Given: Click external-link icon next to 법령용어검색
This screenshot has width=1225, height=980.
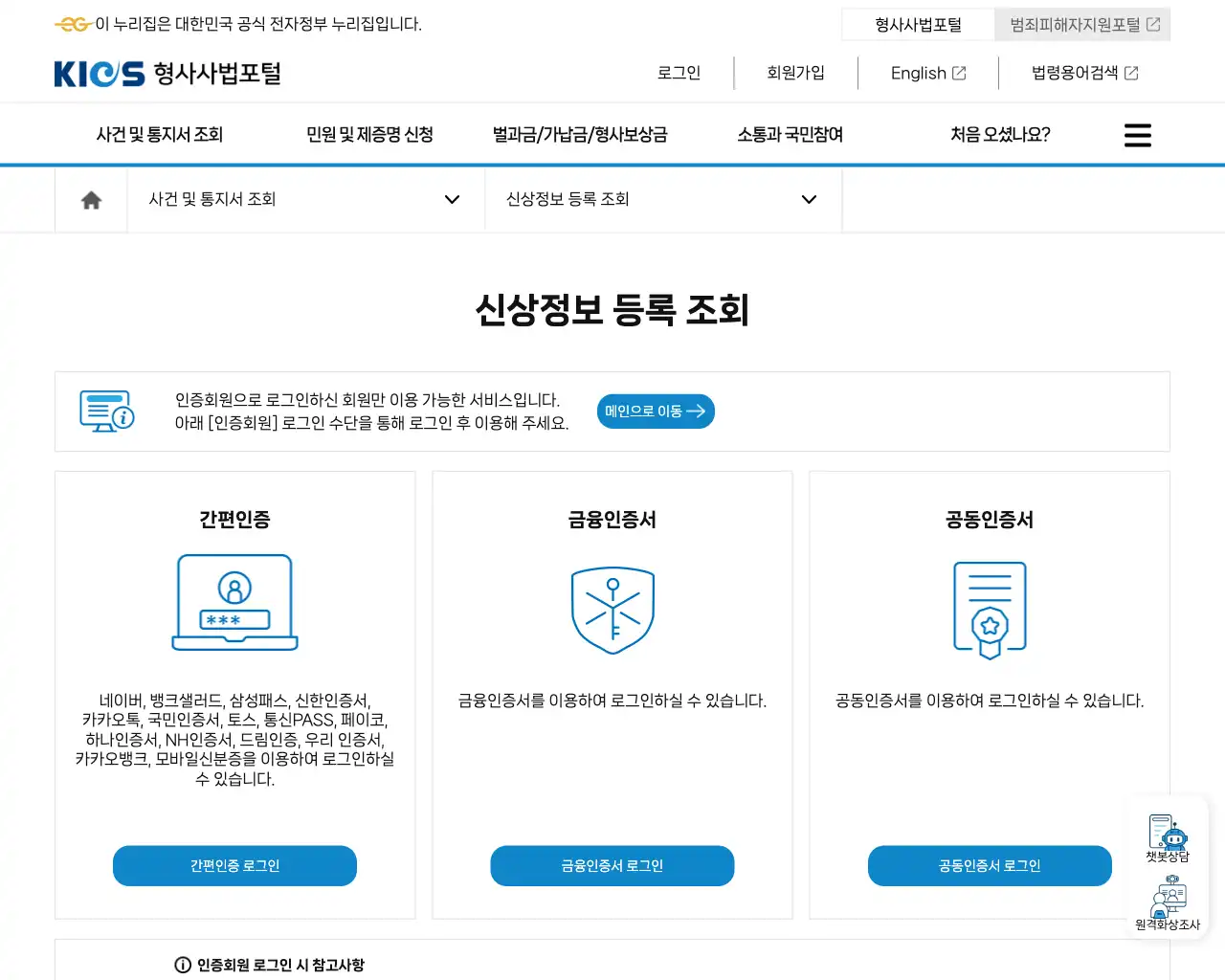Looking at the screenshot, I should click(1131, 74).
